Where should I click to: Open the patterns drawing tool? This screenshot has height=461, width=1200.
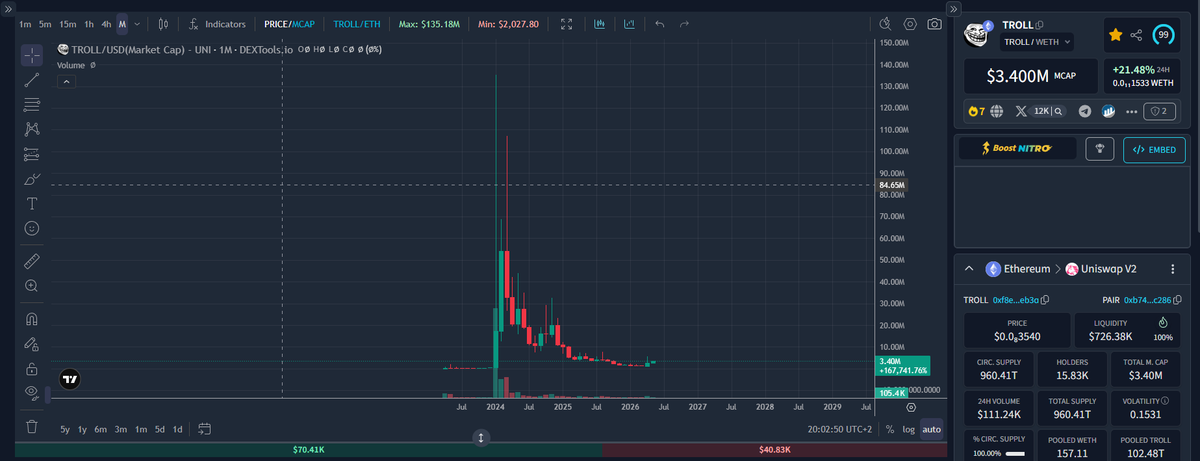31,129
